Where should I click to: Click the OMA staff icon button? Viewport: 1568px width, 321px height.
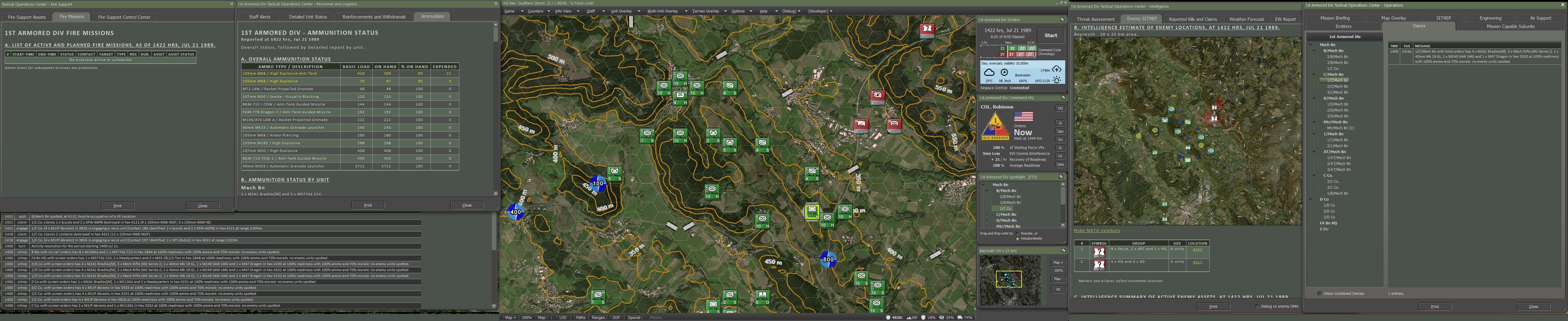tap(1060, 164)
